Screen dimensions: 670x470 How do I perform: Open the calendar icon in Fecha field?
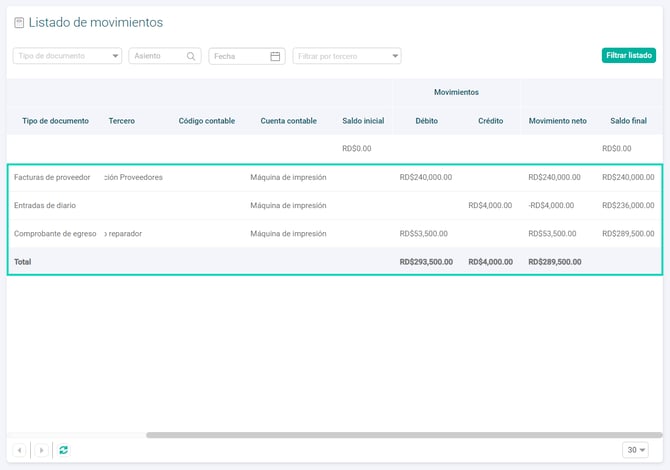coord(275,56)
